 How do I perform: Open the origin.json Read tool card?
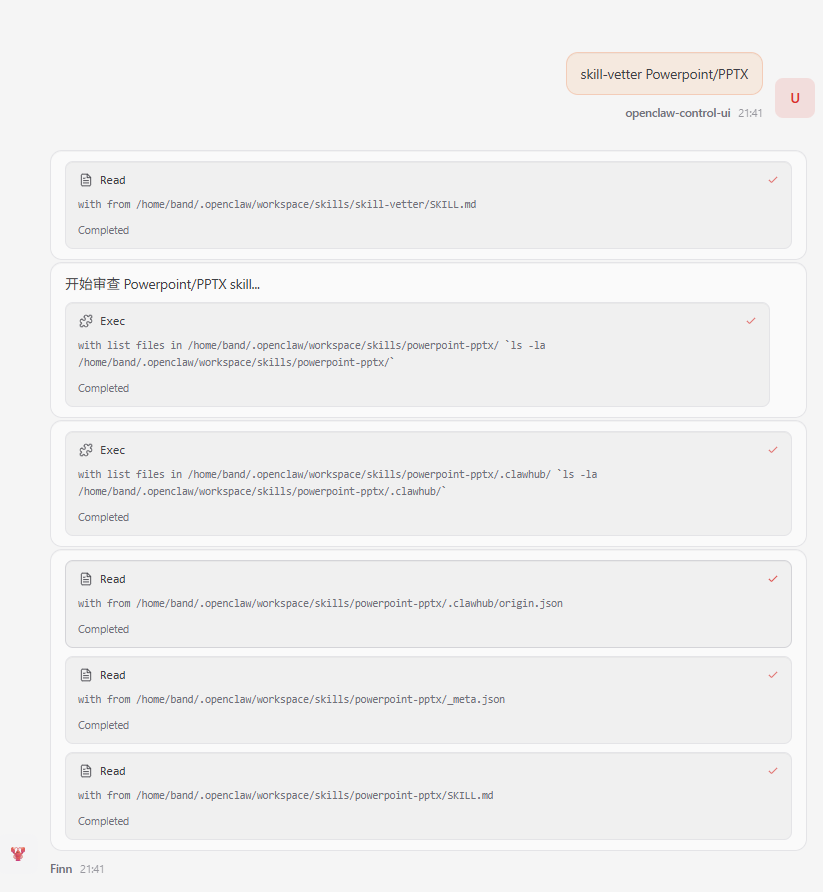428,604
